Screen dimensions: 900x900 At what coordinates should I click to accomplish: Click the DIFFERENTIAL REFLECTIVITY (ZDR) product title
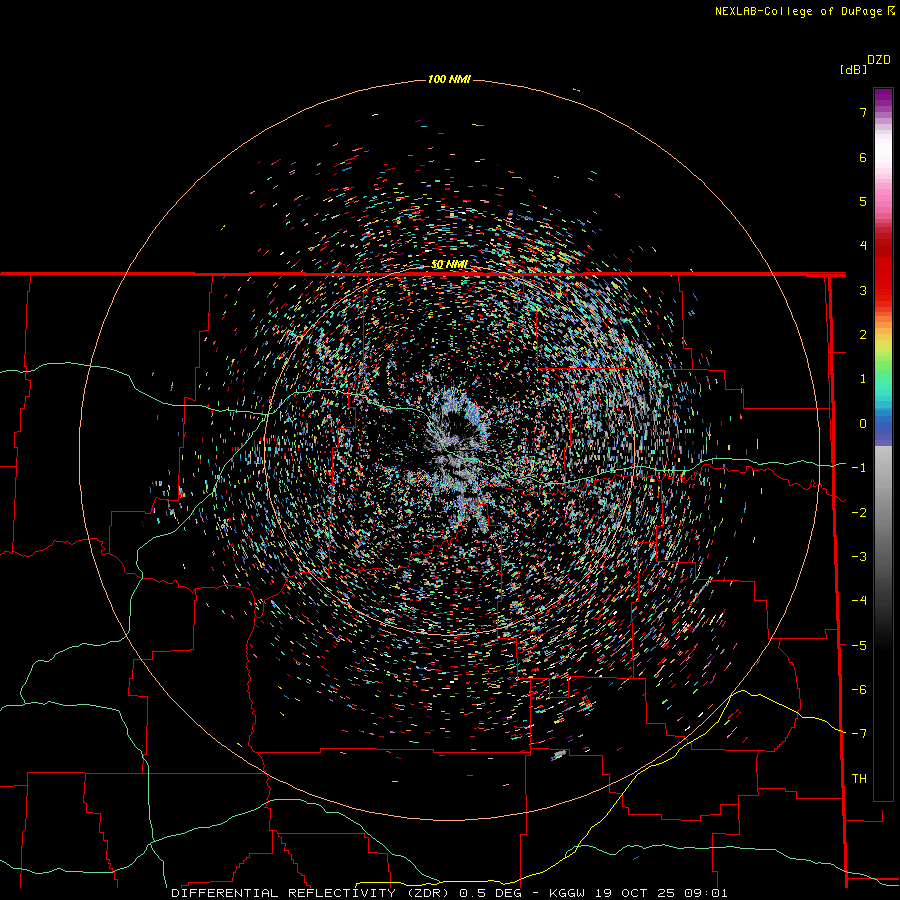coord(313,893)
